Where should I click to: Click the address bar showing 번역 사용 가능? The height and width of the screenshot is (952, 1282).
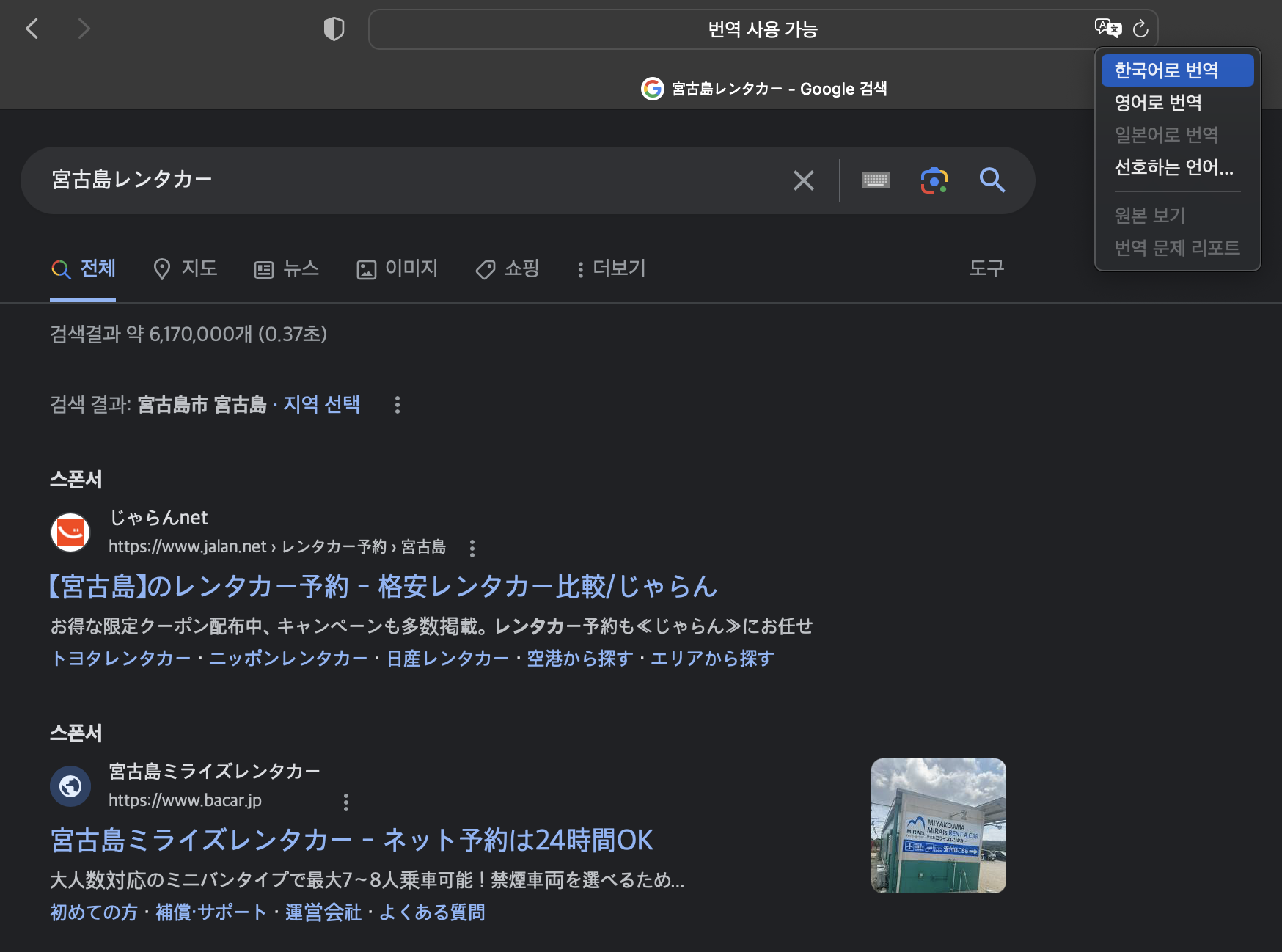point(763,29)
